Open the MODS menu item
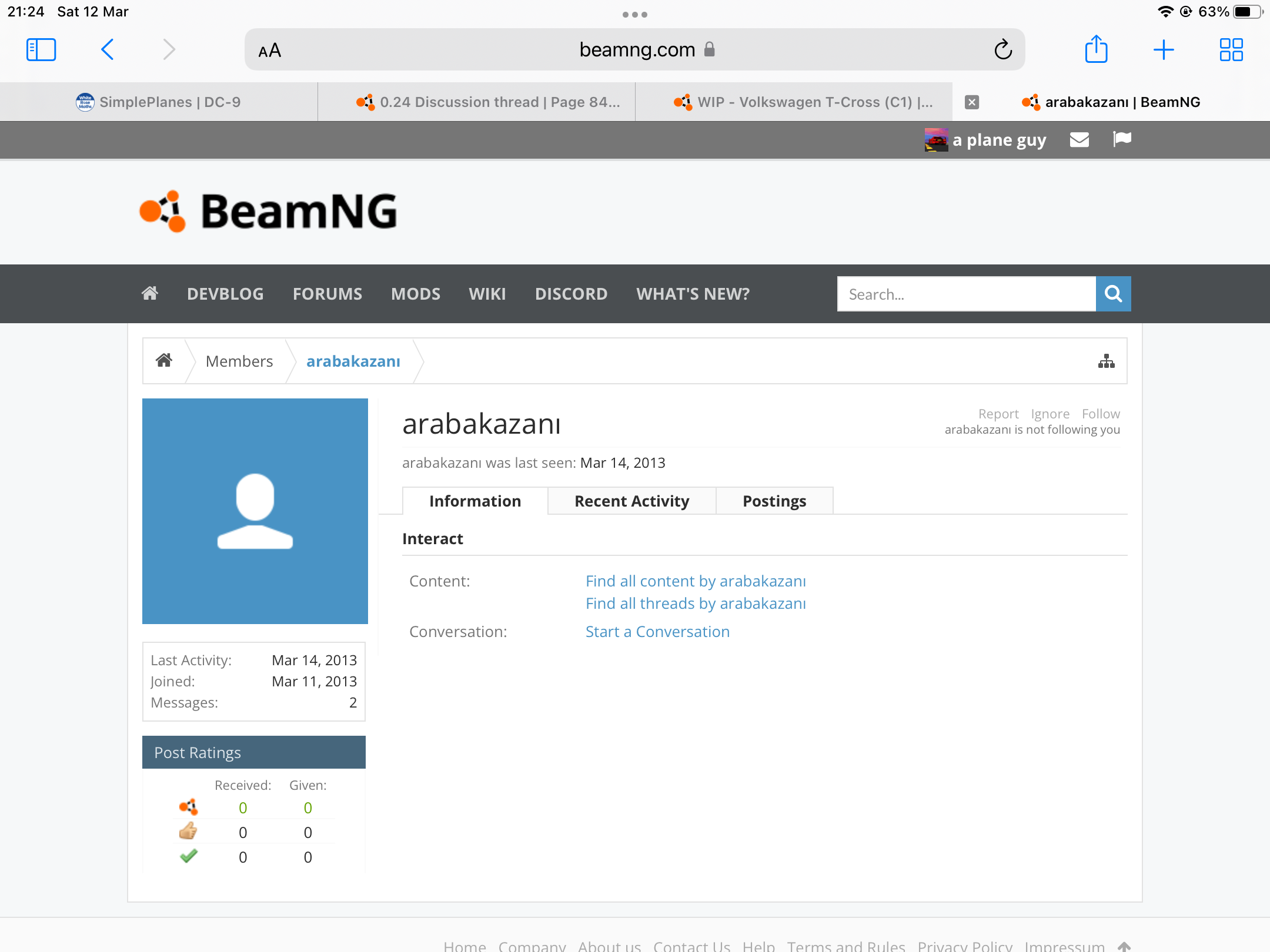The width and height of the screenshot is (1270, 952). pos(416,294)
